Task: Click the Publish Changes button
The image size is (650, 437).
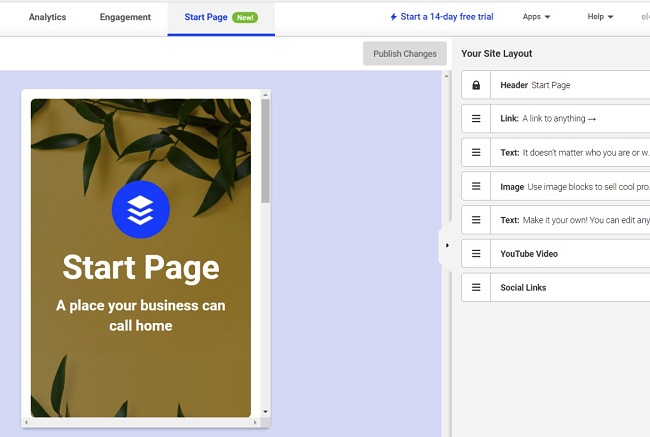Action: [405, 53]
